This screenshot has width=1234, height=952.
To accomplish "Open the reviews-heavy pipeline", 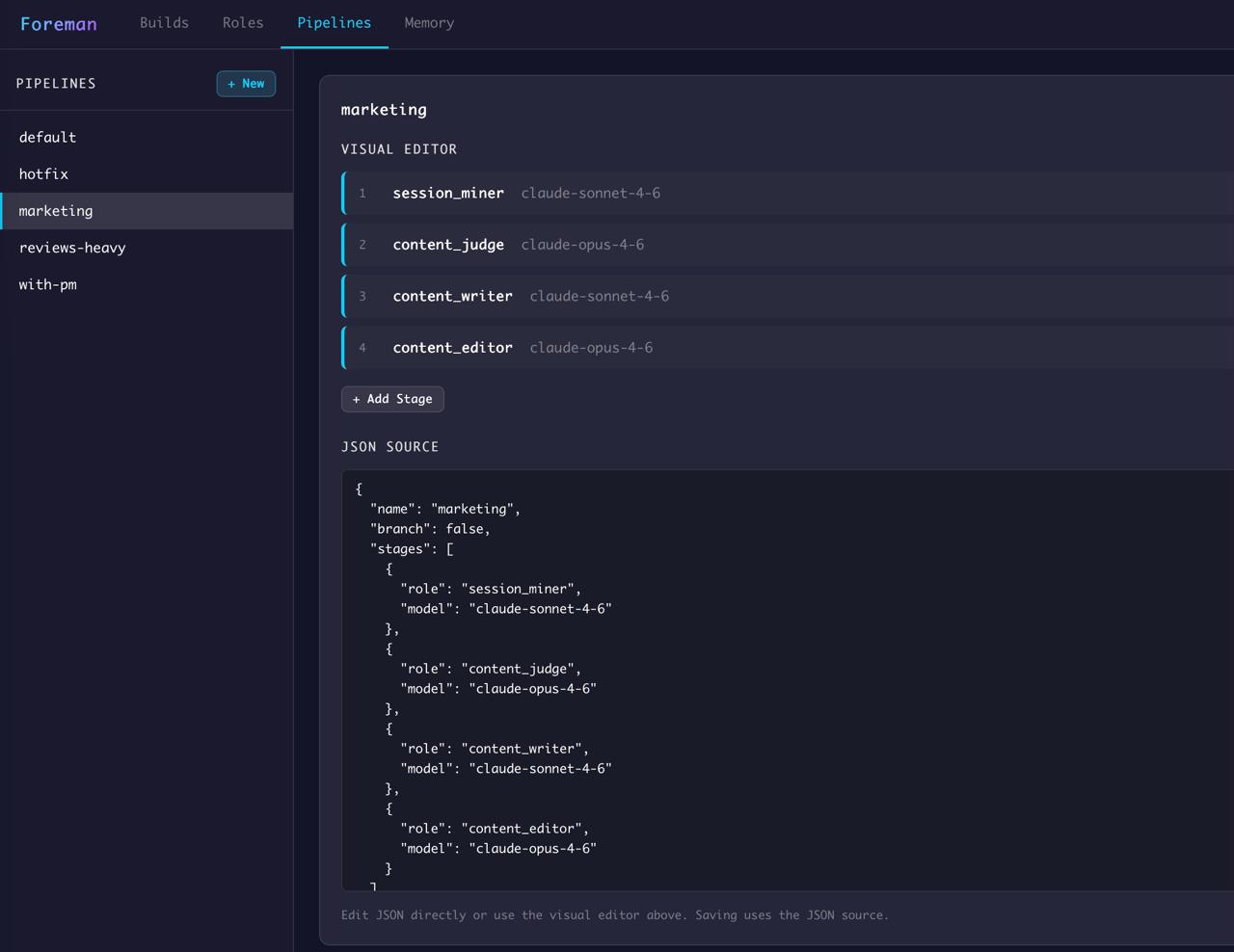I will pyautogui.click(x=72, y=248).
